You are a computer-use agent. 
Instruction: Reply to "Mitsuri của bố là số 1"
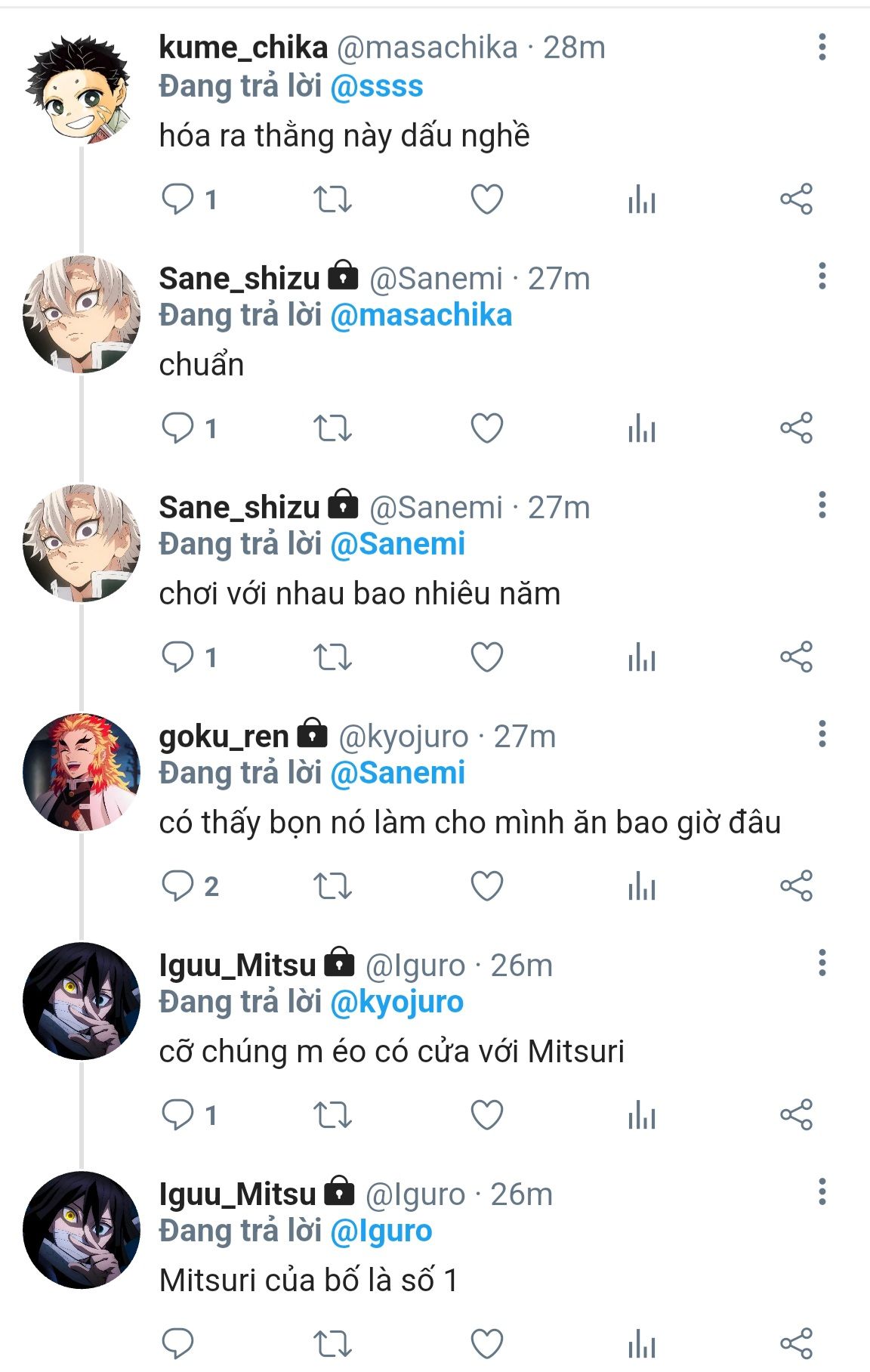178,1343
